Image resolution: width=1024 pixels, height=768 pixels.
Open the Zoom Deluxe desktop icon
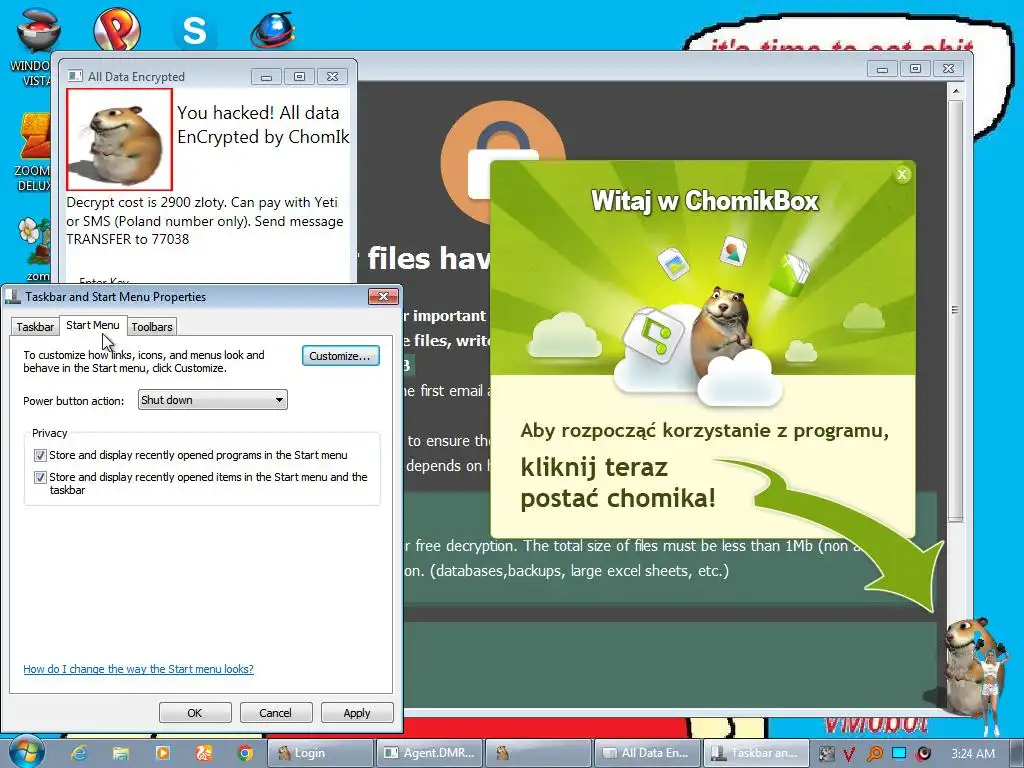coord(33,152)
